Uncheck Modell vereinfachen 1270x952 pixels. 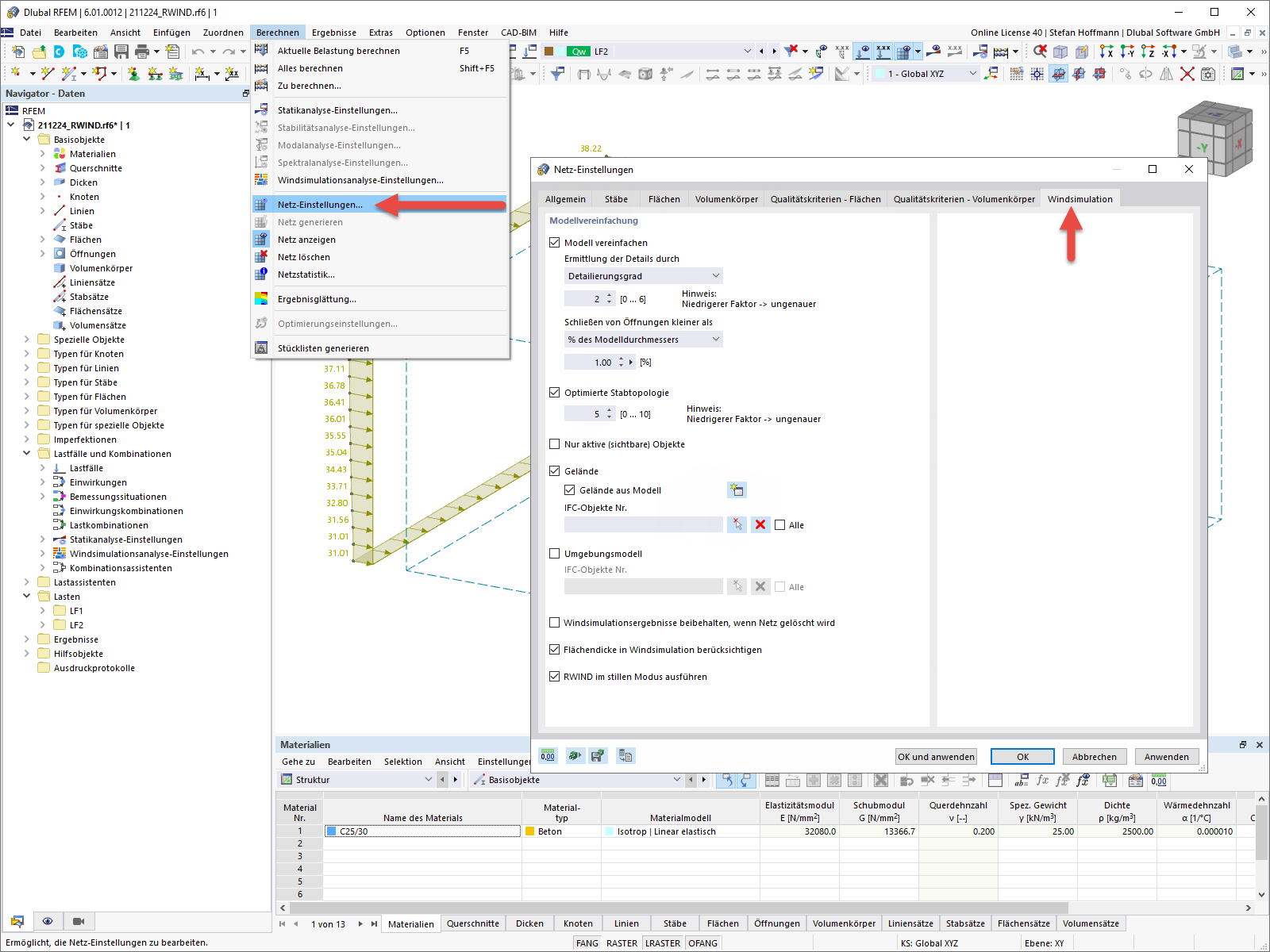pyautogui.click(x=555, y=243)
